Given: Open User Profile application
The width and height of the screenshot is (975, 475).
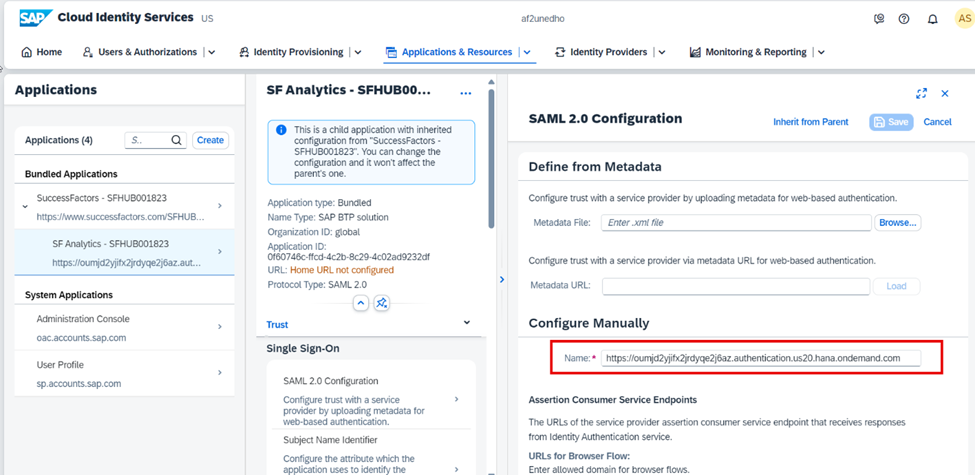Looking at the screenshot, I should pos(124,374).
